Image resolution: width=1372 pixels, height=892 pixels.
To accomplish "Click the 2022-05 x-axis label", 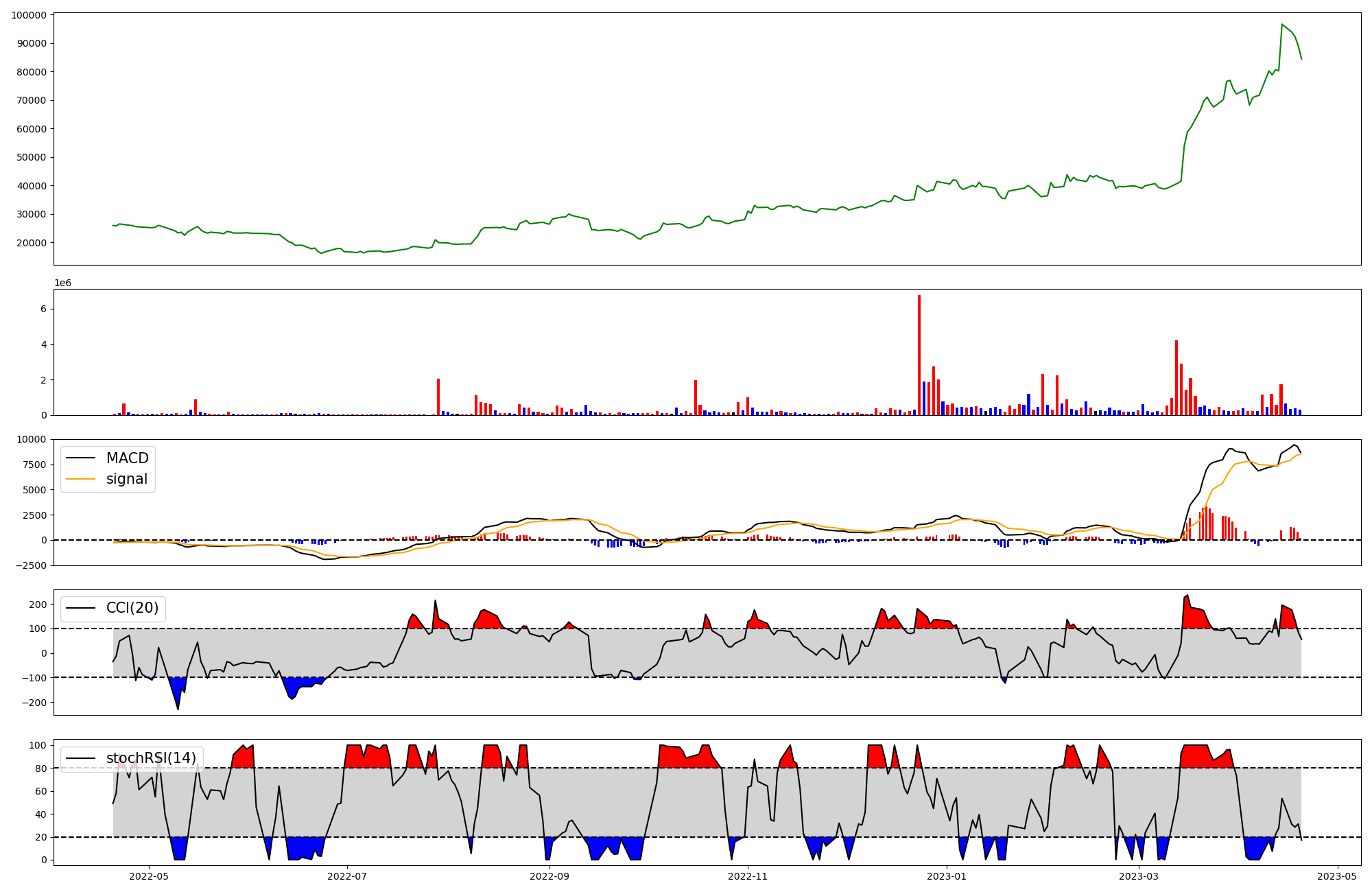I will coord(148,876).
